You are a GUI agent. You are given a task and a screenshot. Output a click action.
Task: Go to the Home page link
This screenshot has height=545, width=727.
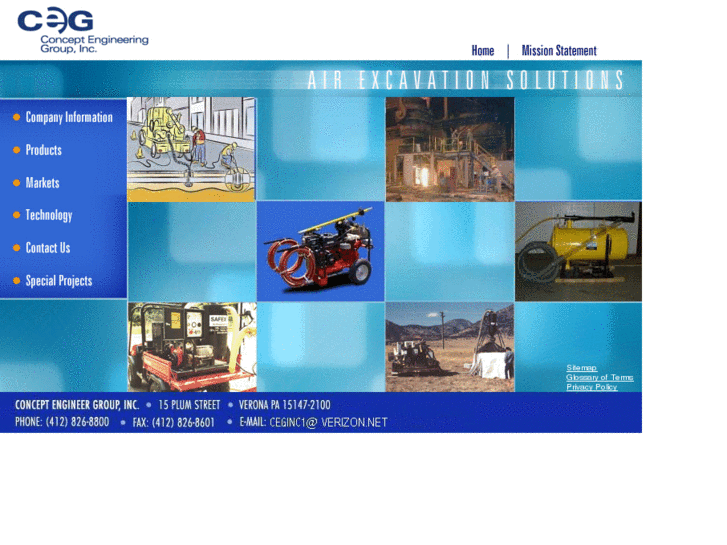483,51
